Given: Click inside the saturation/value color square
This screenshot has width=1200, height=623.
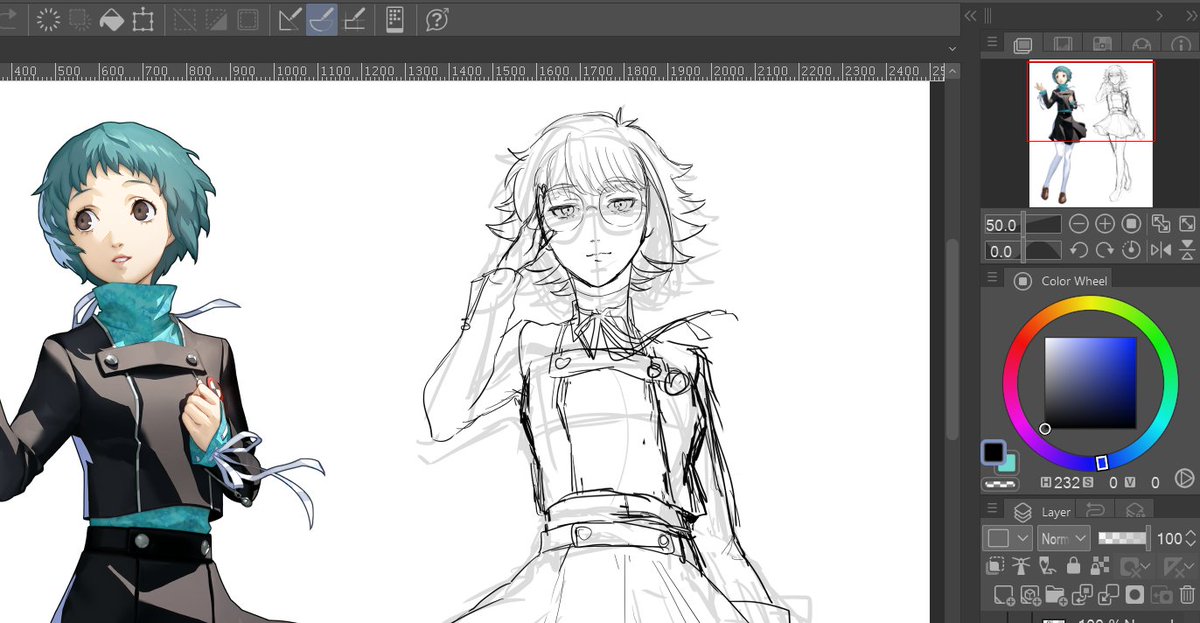Looking at the screenshot, I should [x=1090, y=383].
